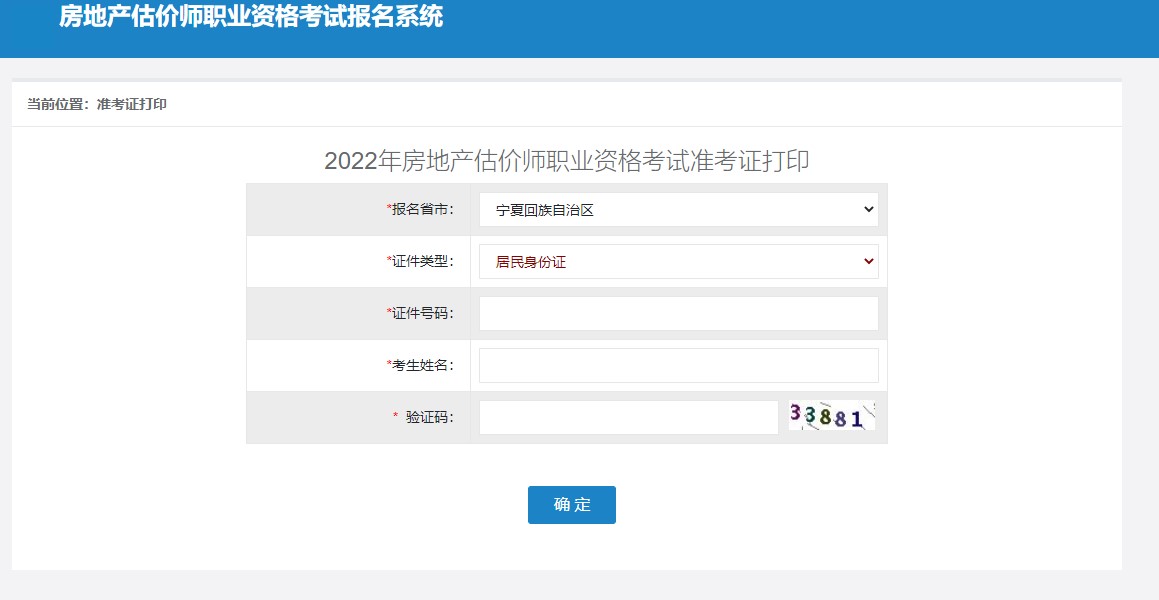Refresh the captcha image showing 33881
The image size is (1159, 600).
[x=831, y=417]
